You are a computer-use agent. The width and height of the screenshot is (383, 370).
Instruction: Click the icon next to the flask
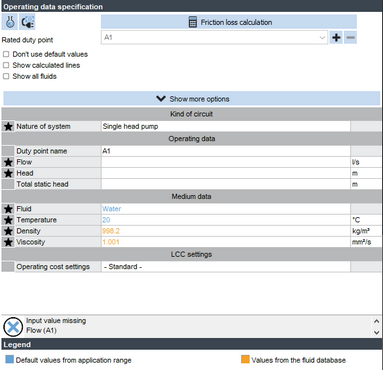tap(27, 22)
